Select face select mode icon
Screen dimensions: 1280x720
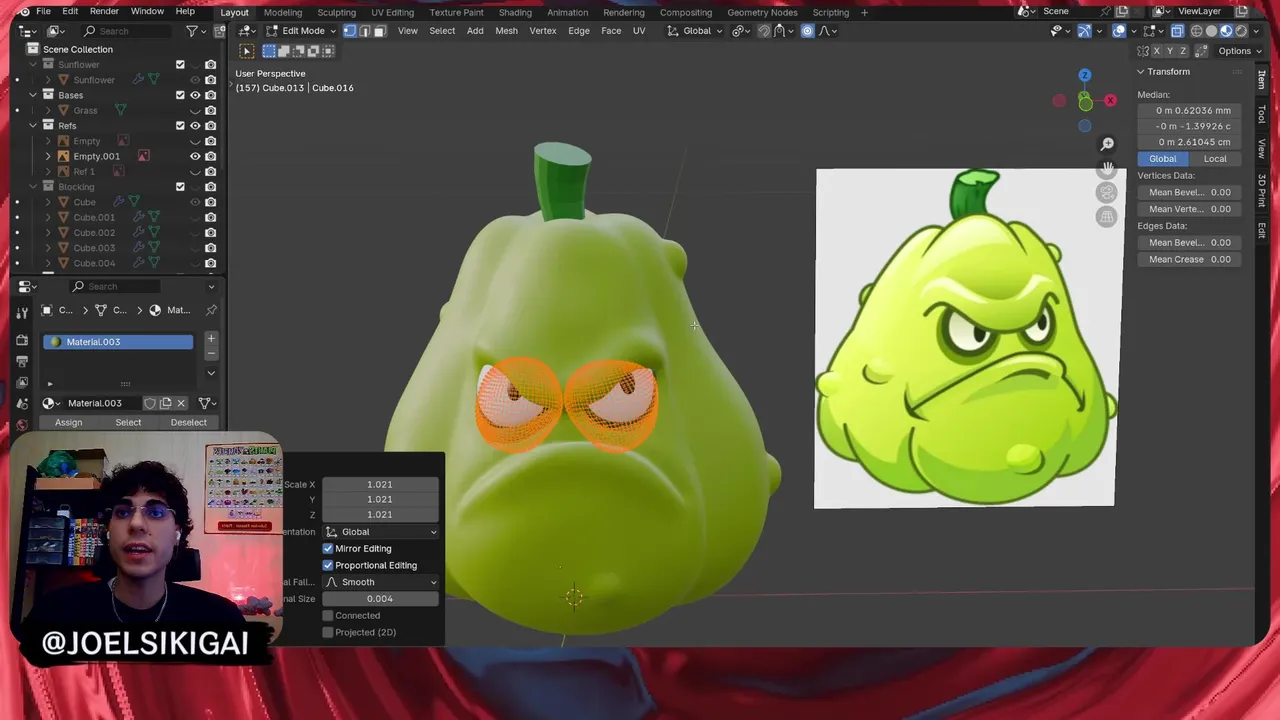380,31
